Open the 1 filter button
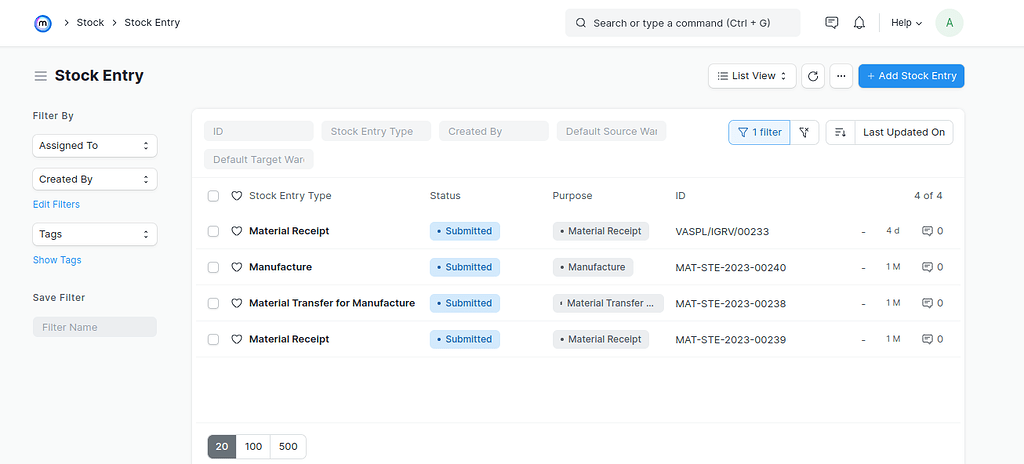The width and height of the screenshot is (1024, 464). 760,133
